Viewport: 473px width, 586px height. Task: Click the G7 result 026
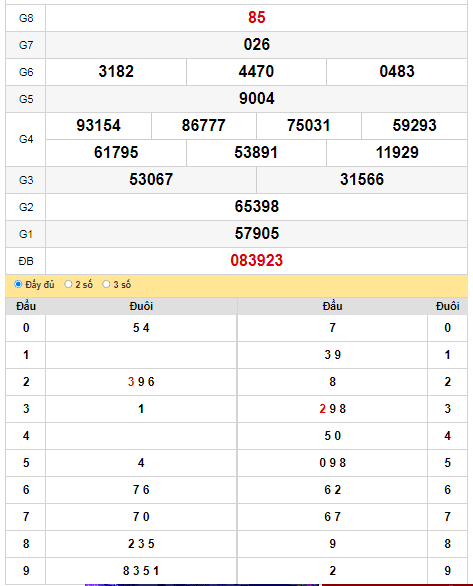click(257, 44)
